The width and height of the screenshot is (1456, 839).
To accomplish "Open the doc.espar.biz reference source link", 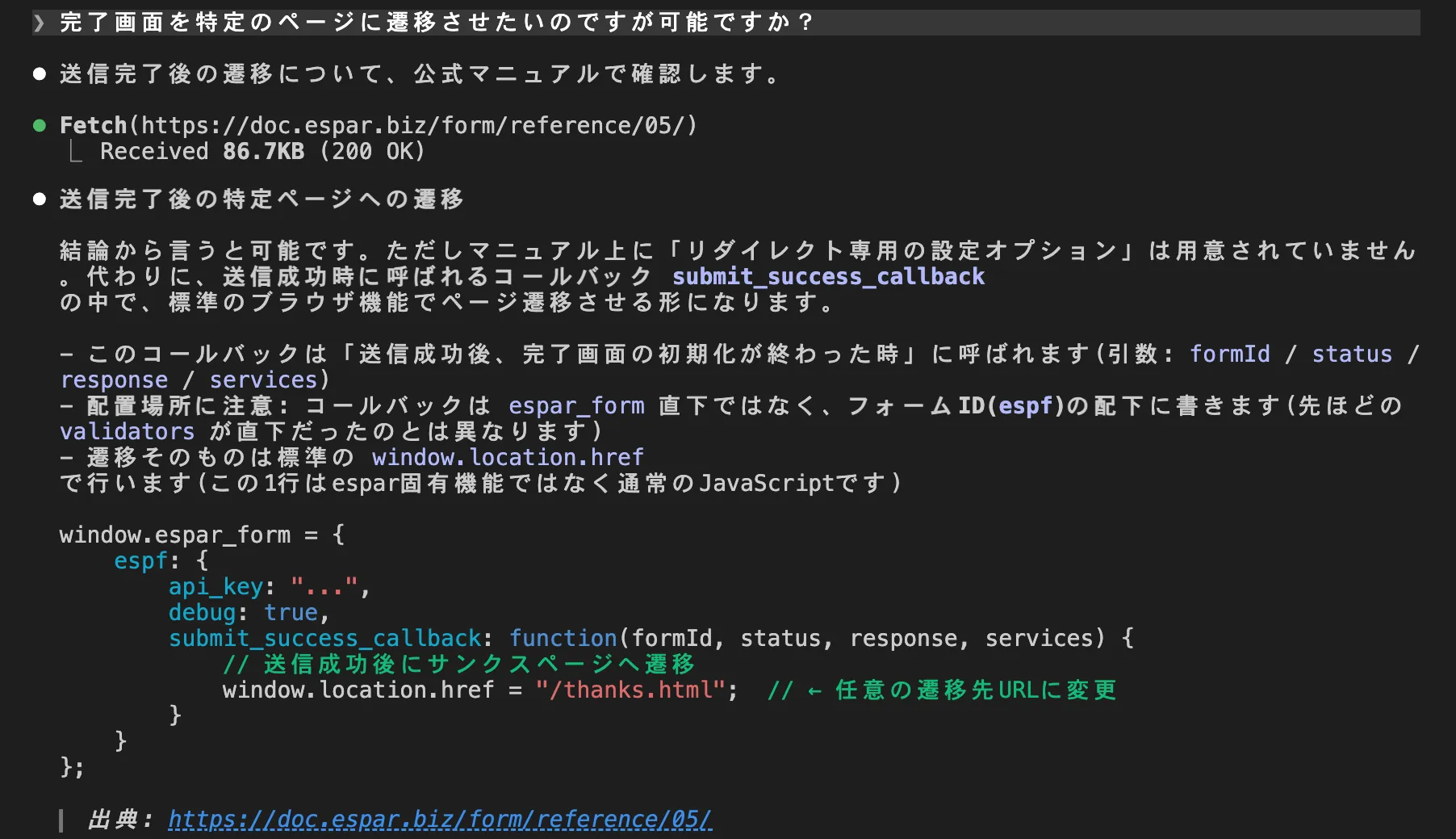I will click(440, 819).
